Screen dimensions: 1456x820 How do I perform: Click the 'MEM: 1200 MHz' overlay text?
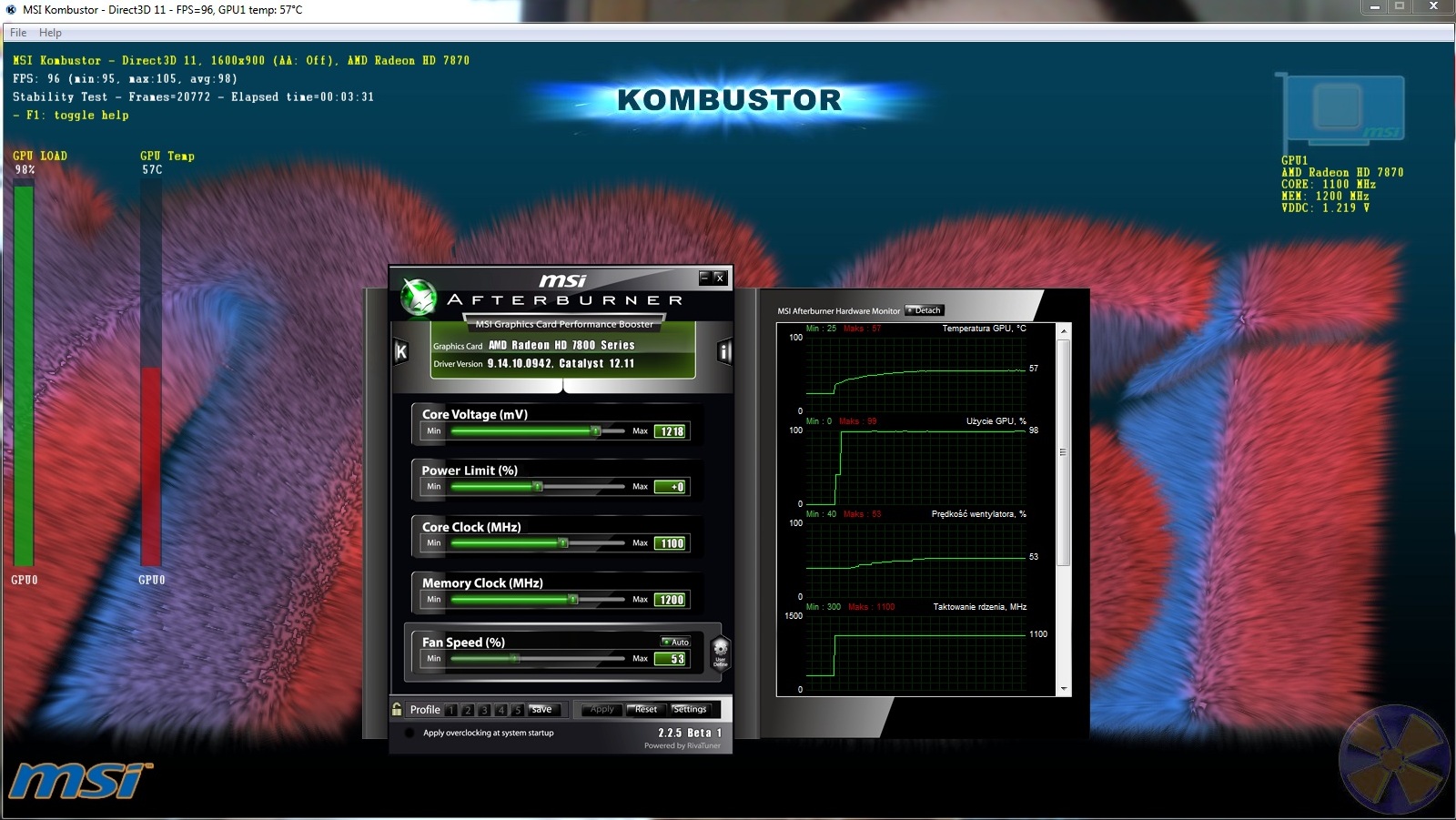click(1325, 196)
